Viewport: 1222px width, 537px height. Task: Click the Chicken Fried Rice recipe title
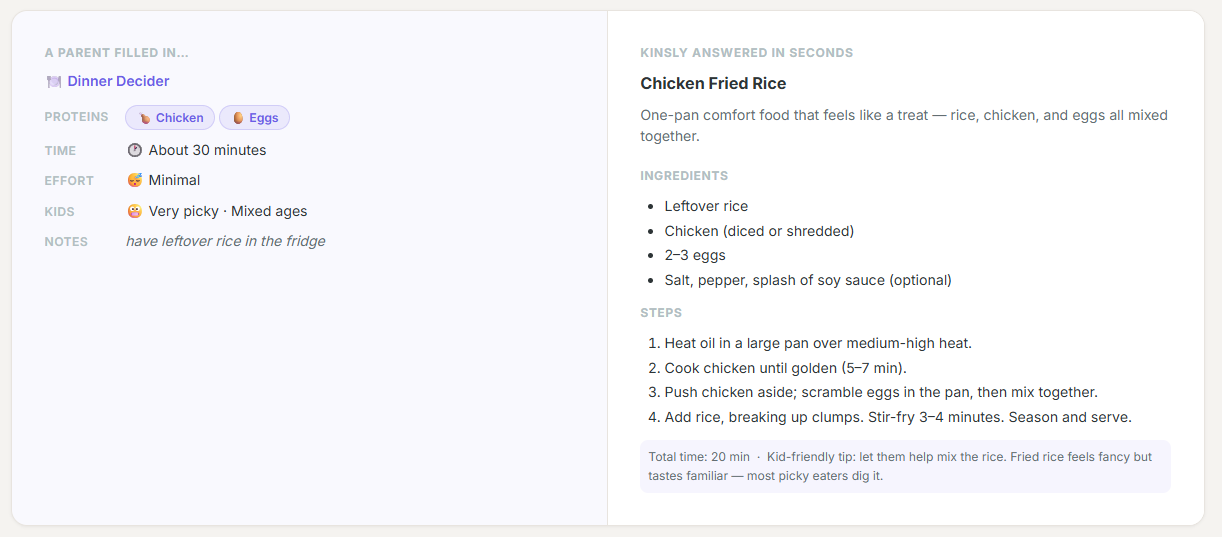point(713,84)
